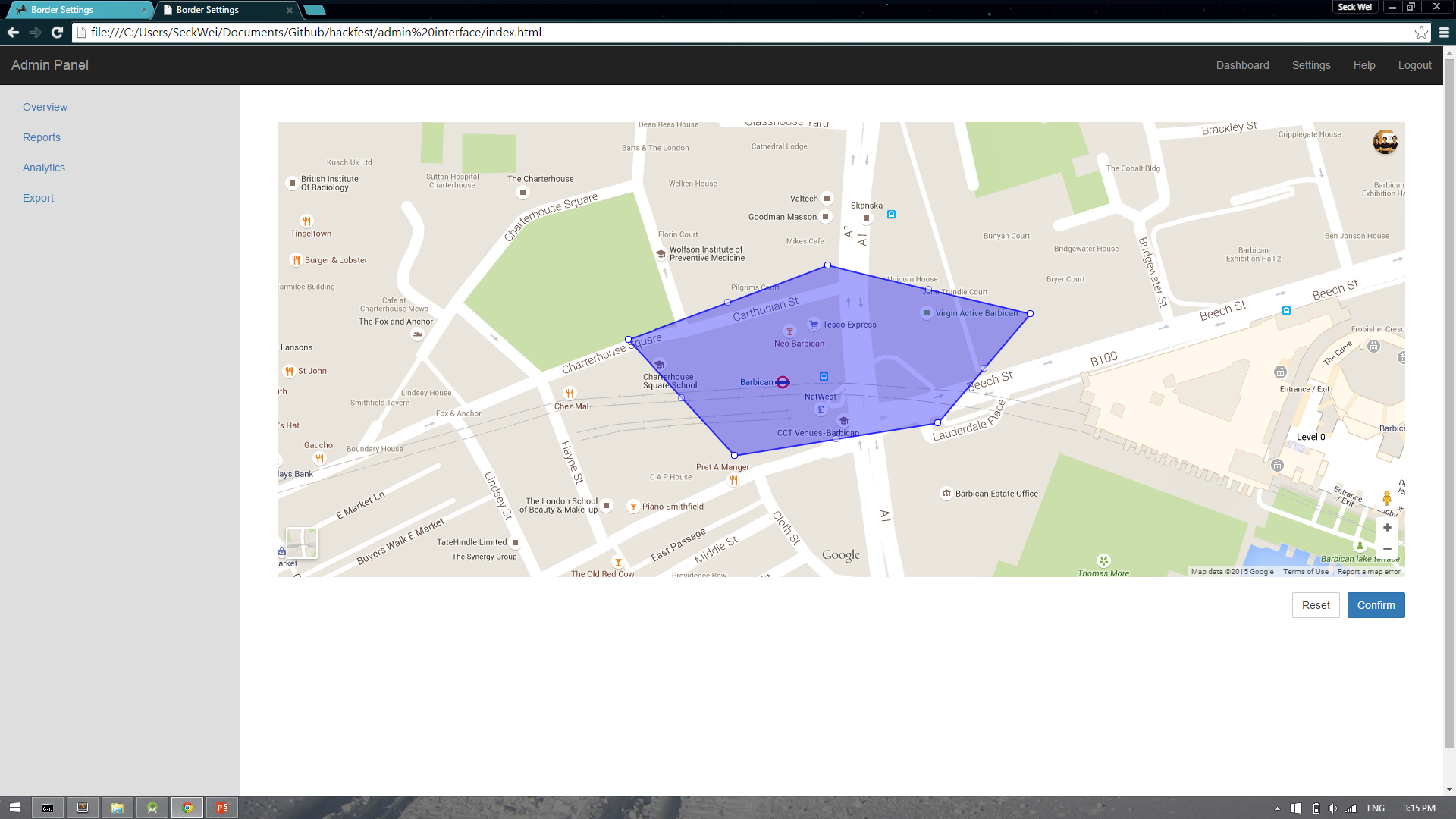1456x819 pixels.
Task: Click the Fox and Anchor lodging marker
Action: point(417,334)
